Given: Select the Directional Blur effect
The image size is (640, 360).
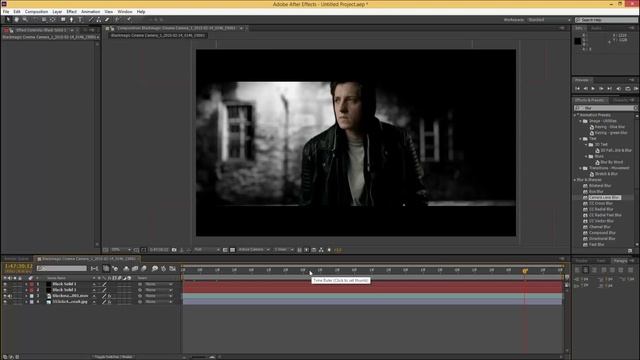Looking at the screenshot, I should pyautogui.click(x=602, y=239).
